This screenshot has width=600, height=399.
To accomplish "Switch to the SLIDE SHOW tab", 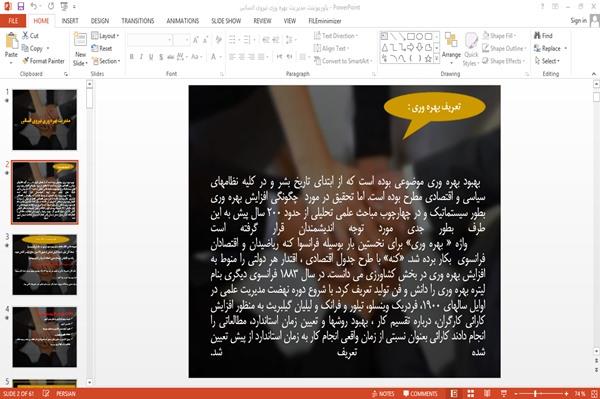I will 226,21.
